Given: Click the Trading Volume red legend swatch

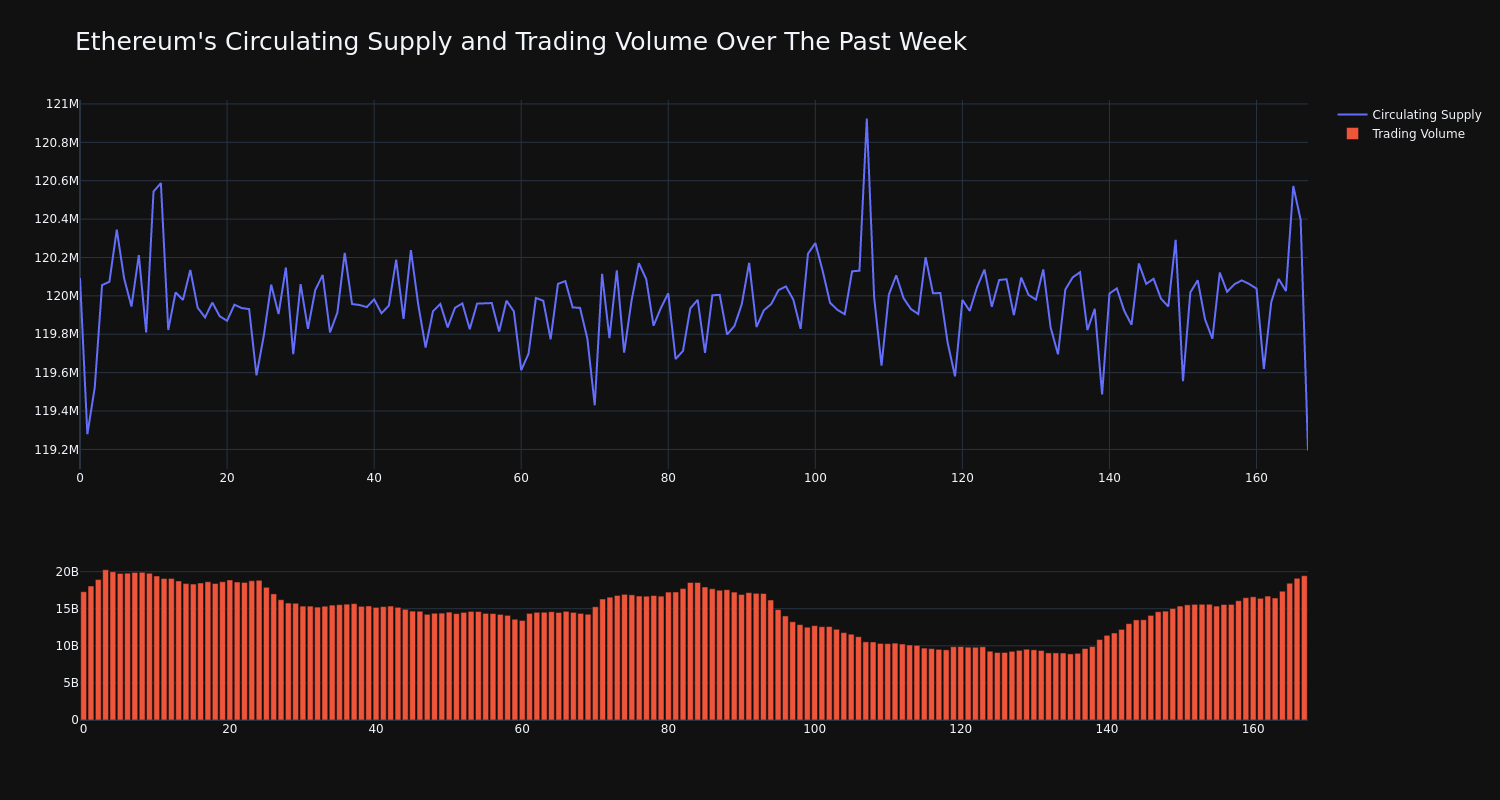Looking at the screenshot, I should 1352,134.
